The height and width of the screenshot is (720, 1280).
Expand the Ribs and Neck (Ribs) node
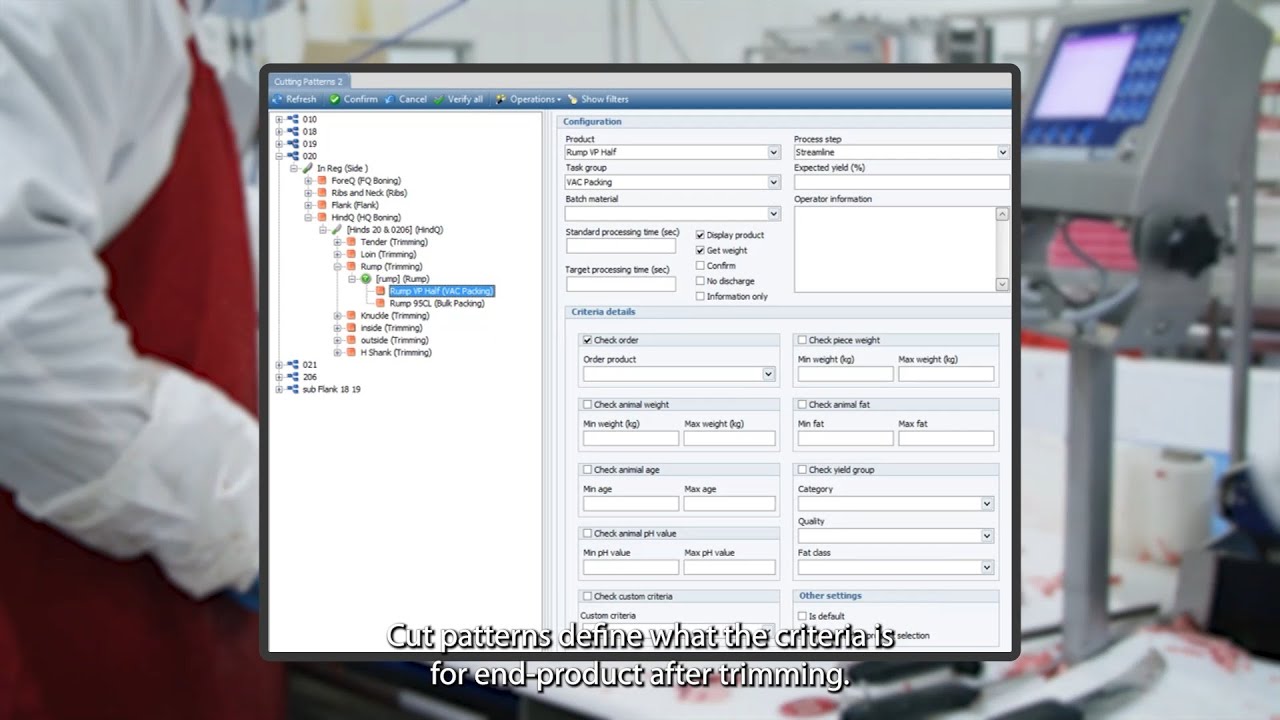click(309, 193)
